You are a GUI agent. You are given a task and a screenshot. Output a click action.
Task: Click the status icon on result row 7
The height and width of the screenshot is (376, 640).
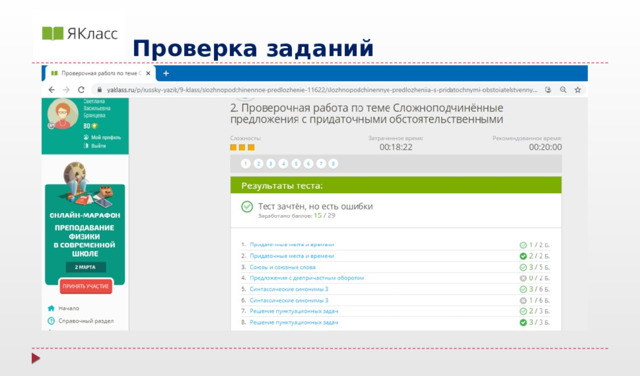523,311
